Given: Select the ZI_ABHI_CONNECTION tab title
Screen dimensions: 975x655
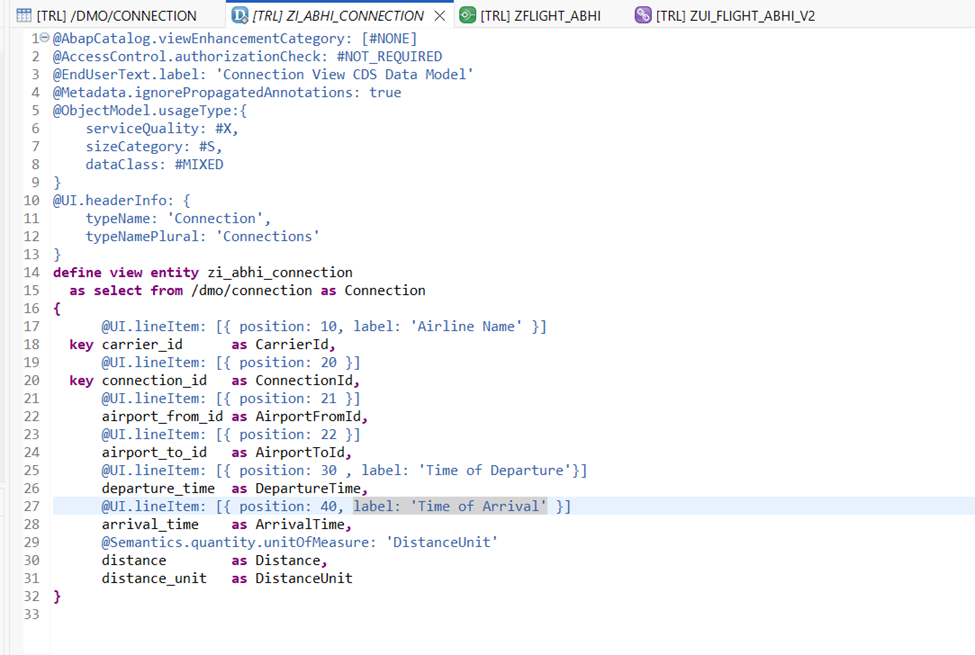Looking at the screenshot, I should [338, 16].
